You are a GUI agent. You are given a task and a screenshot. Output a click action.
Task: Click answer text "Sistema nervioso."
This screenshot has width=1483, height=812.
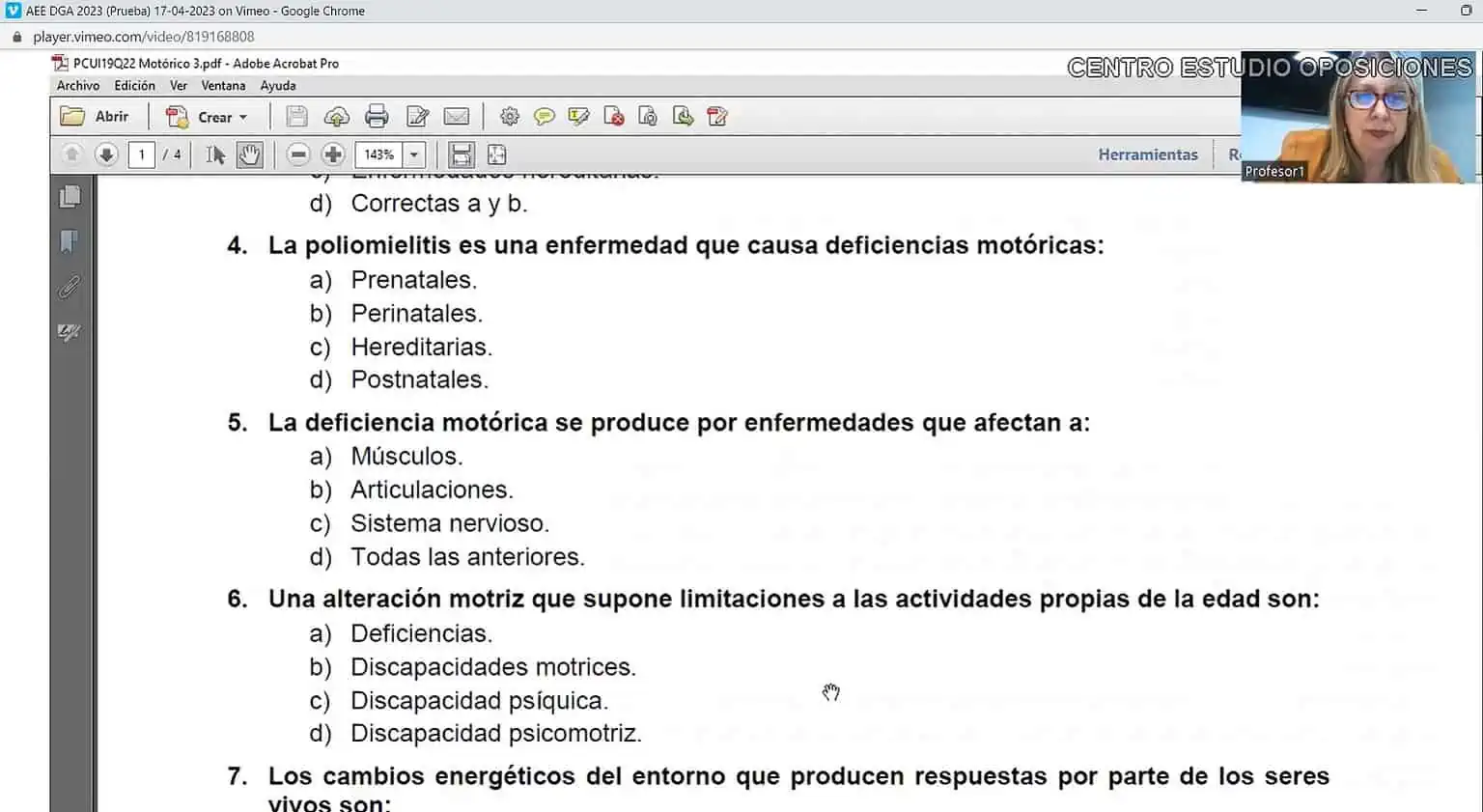coord(450,523)
